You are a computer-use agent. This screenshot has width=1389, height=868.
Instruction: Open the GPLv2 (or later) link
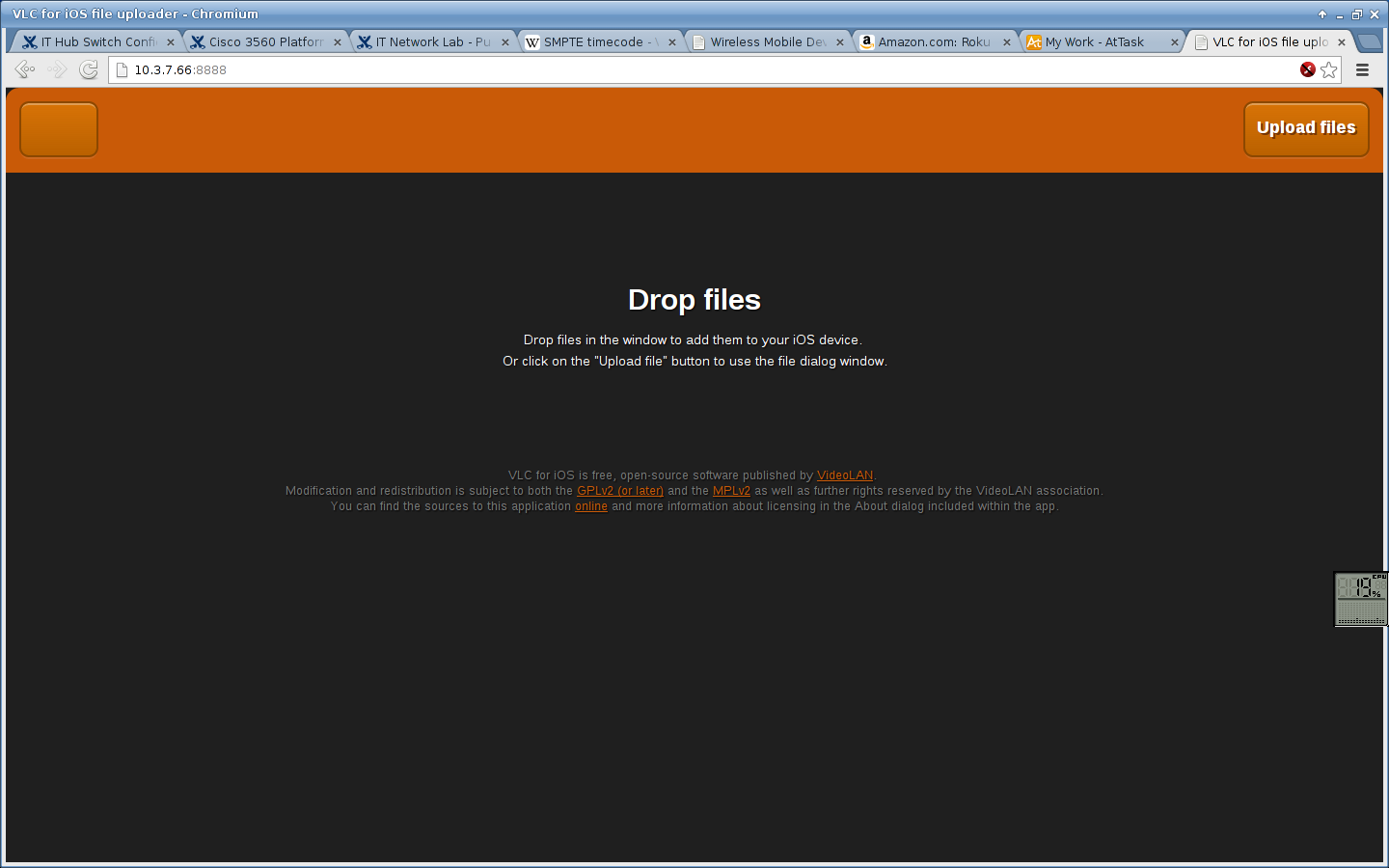click(x=620, y=491)
